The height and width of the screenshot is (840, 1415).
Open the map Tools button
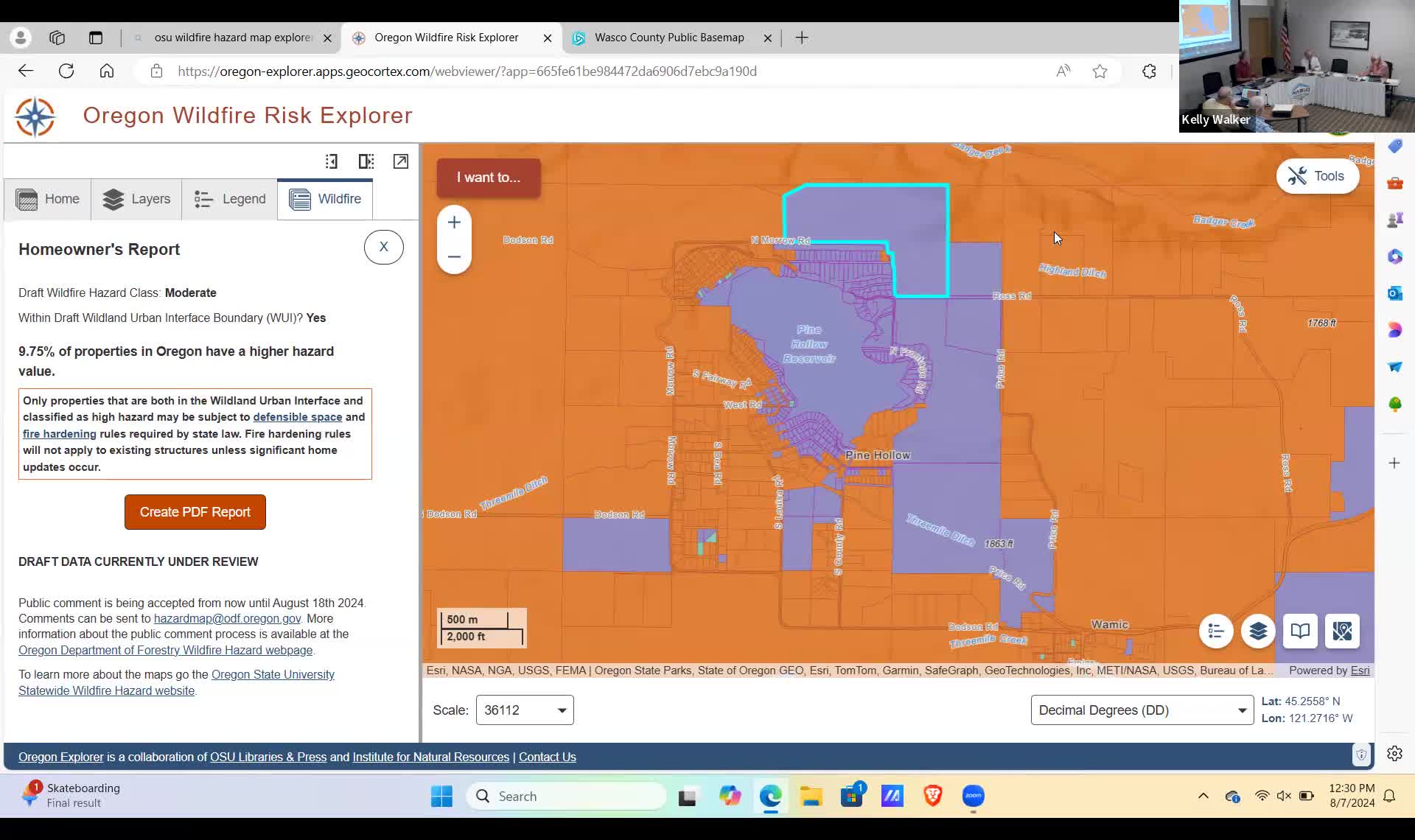coord(1318,176)
